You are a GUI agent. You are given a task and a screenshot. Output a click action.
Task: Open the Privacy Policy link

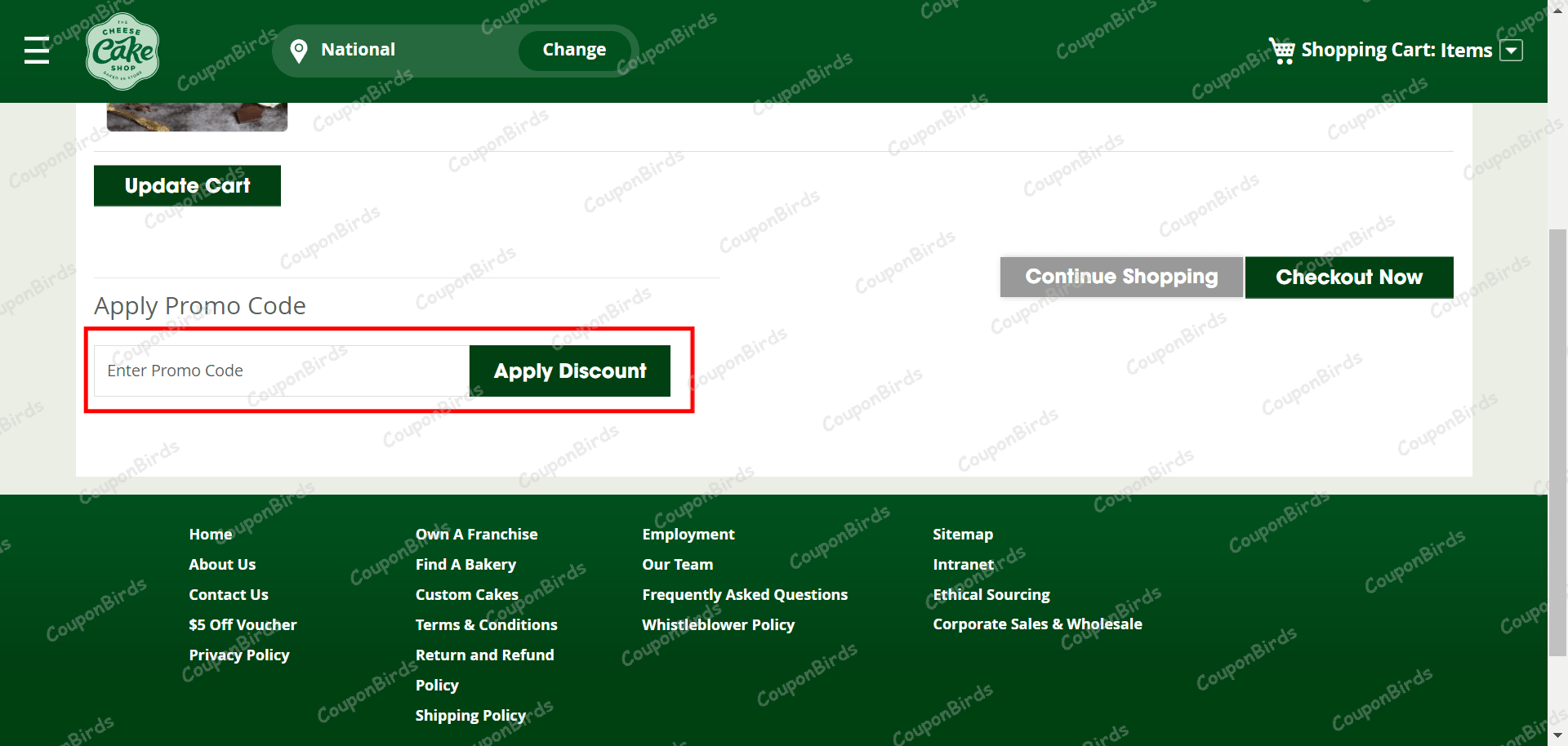point(239,655)
